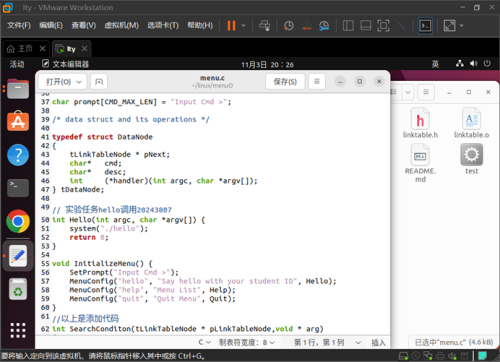The image size is (500, 362).
Task: Change the 制表符宽度: 8 tab width setting
Action: coord(247,342)
